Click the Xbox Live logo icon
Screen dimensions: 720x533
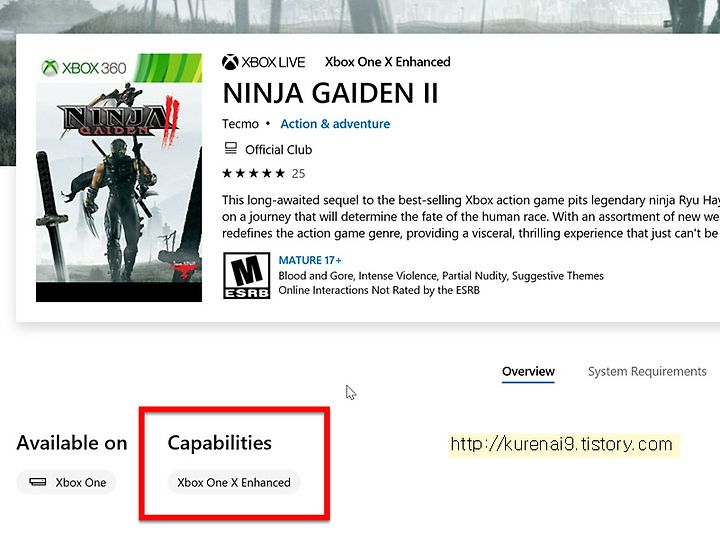coord(230,62)
